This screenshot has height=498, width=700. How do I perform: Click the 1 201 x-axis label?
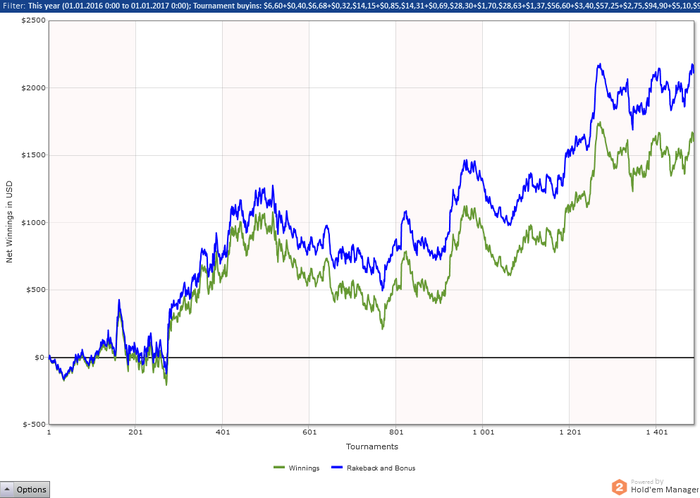tap(570, 432)
